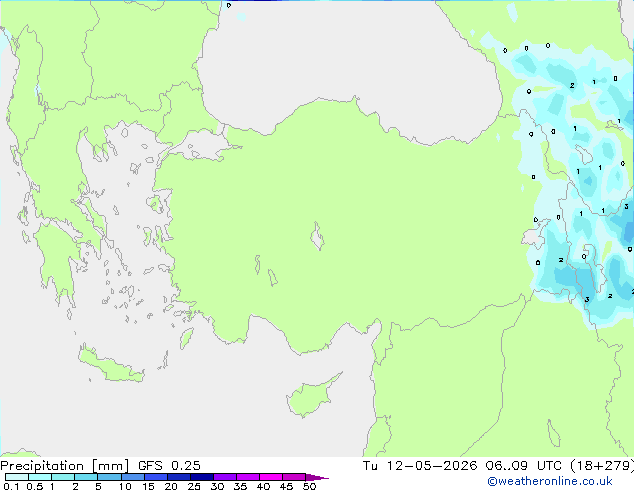The height and width of the screenshot is (490, 634).
Task: Click the "30" legend scale value
Action: coord(217,486)
